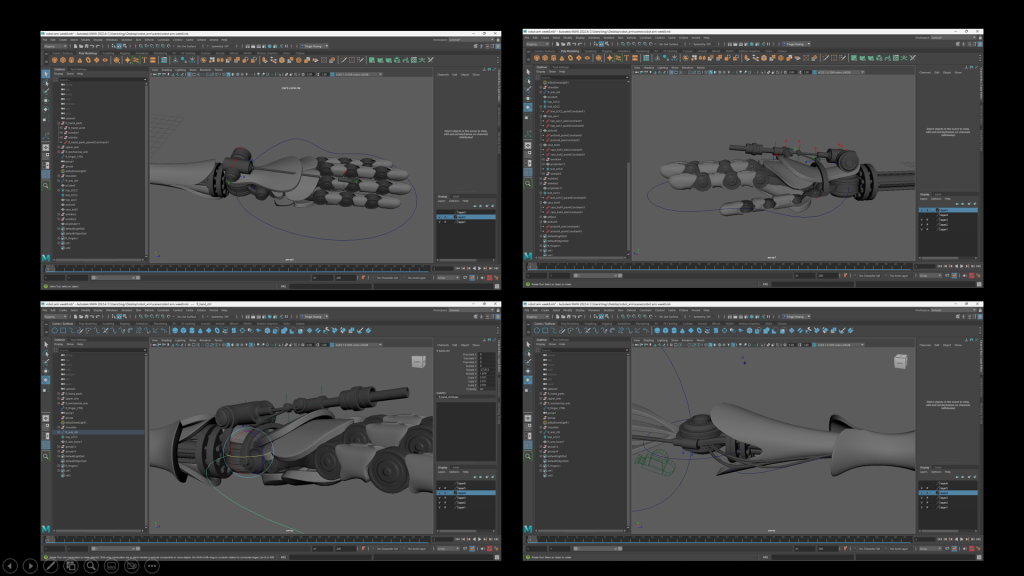Expand R_hand_parts in top-left Maya Outliner

[58, 124]
